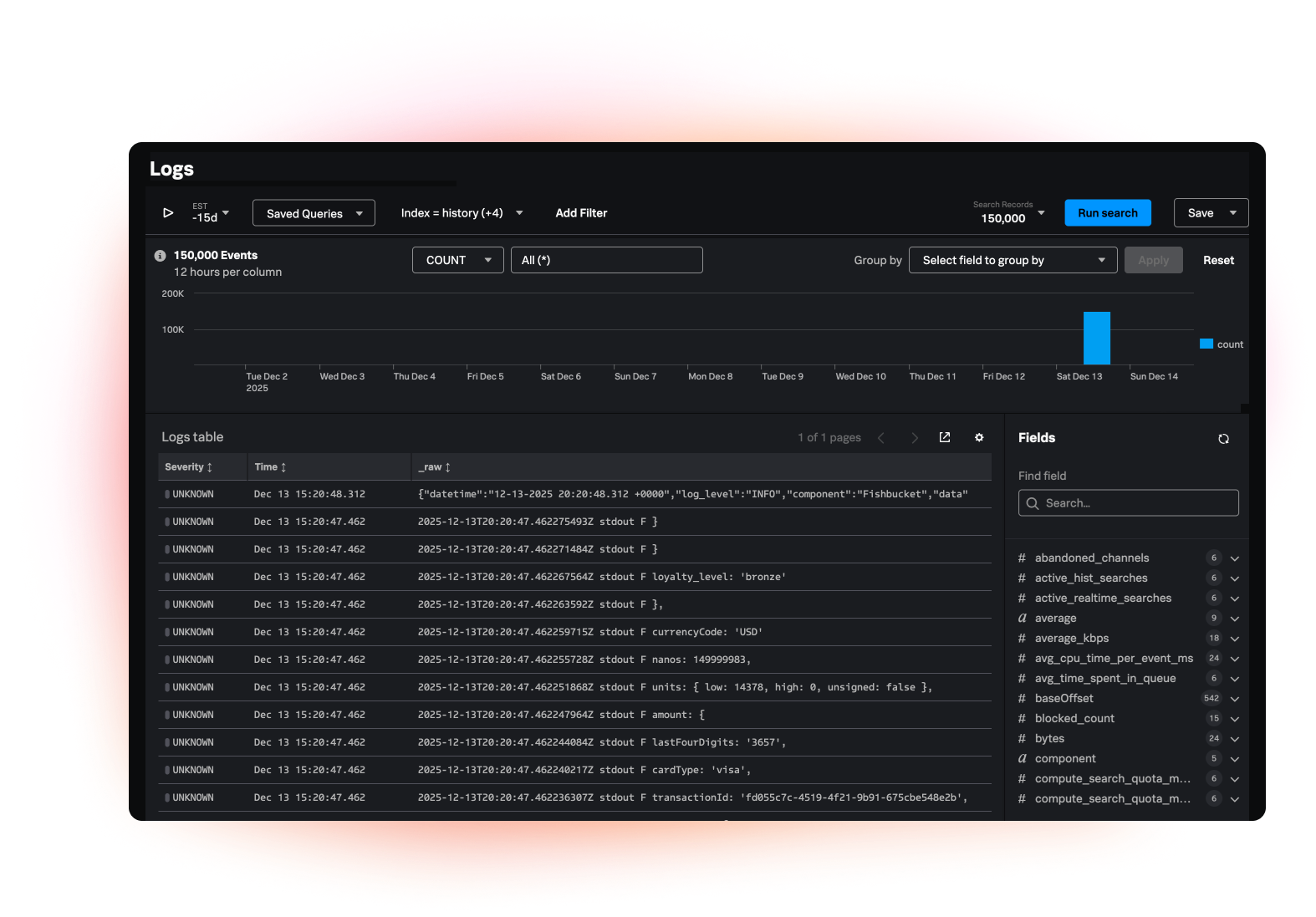
Task: Click the log row with units: { low: 14378
Action: point(575,687)
